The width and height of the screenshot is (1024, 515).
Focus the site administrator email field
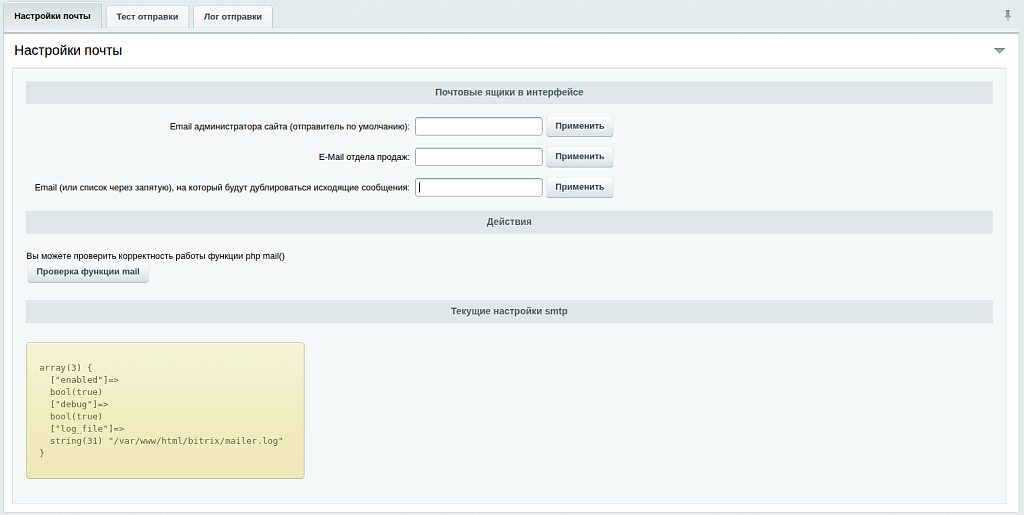pyautogui.click(x=478, y=127)
